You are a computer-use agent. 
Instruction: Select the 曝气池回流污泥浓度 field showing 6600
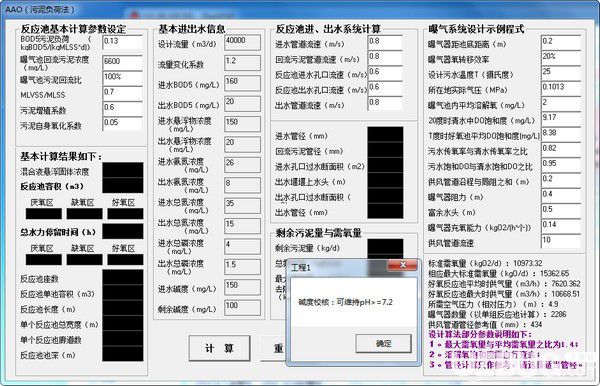[122, 62]
